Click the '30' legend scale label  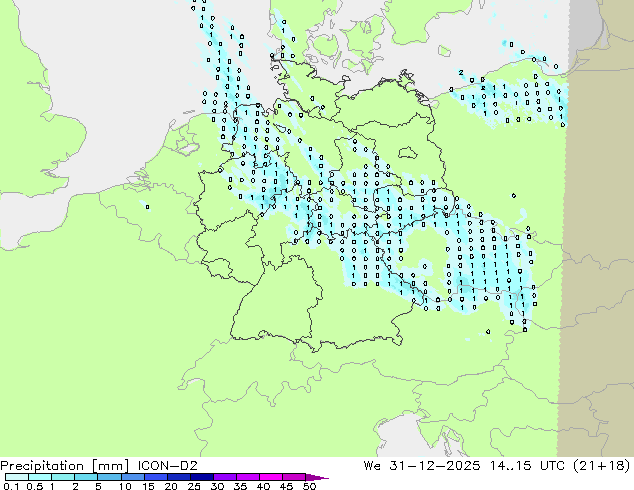click(x=217, y=486)
